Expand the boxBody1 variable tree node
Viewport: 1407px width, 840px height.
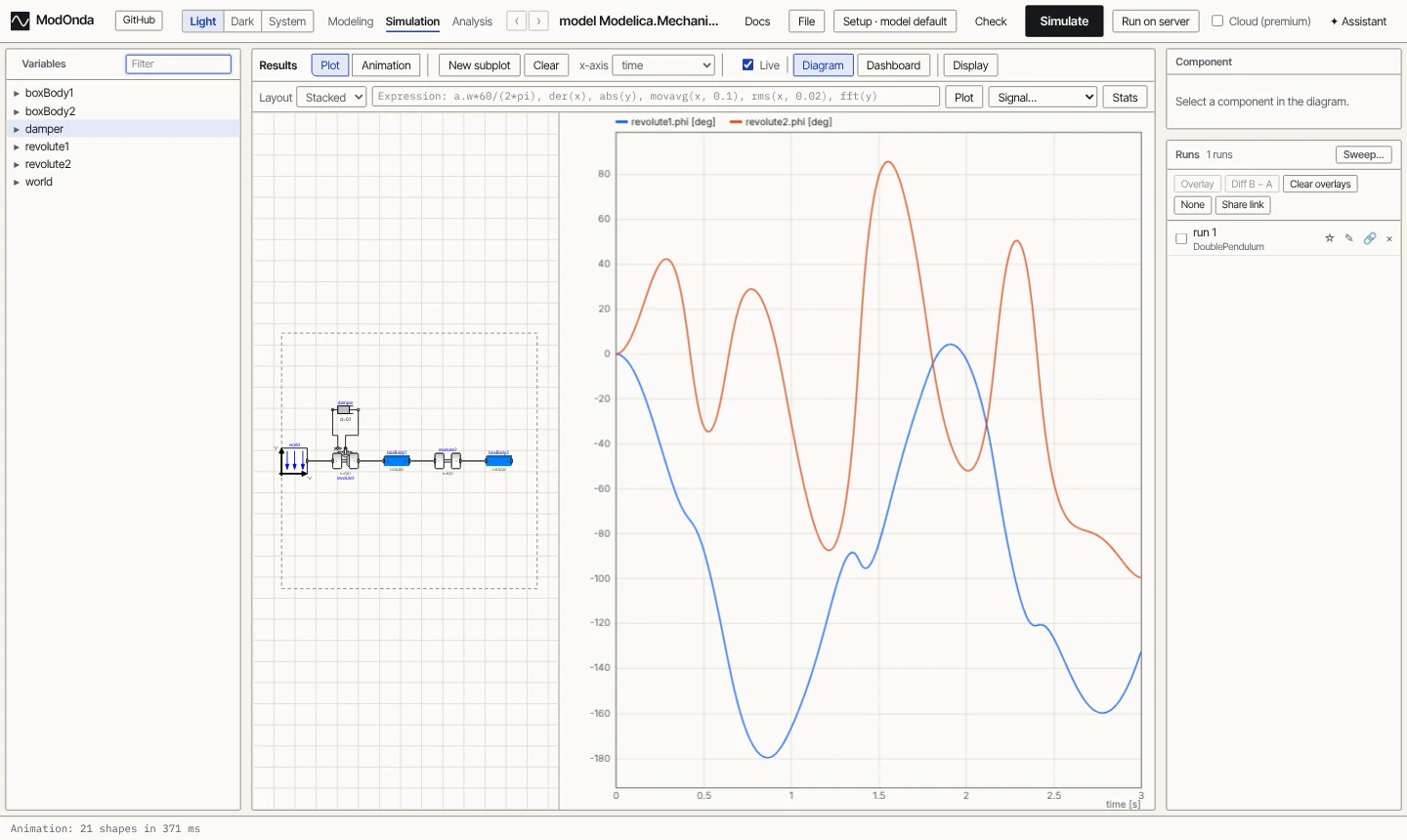click(x=17, y=94)
